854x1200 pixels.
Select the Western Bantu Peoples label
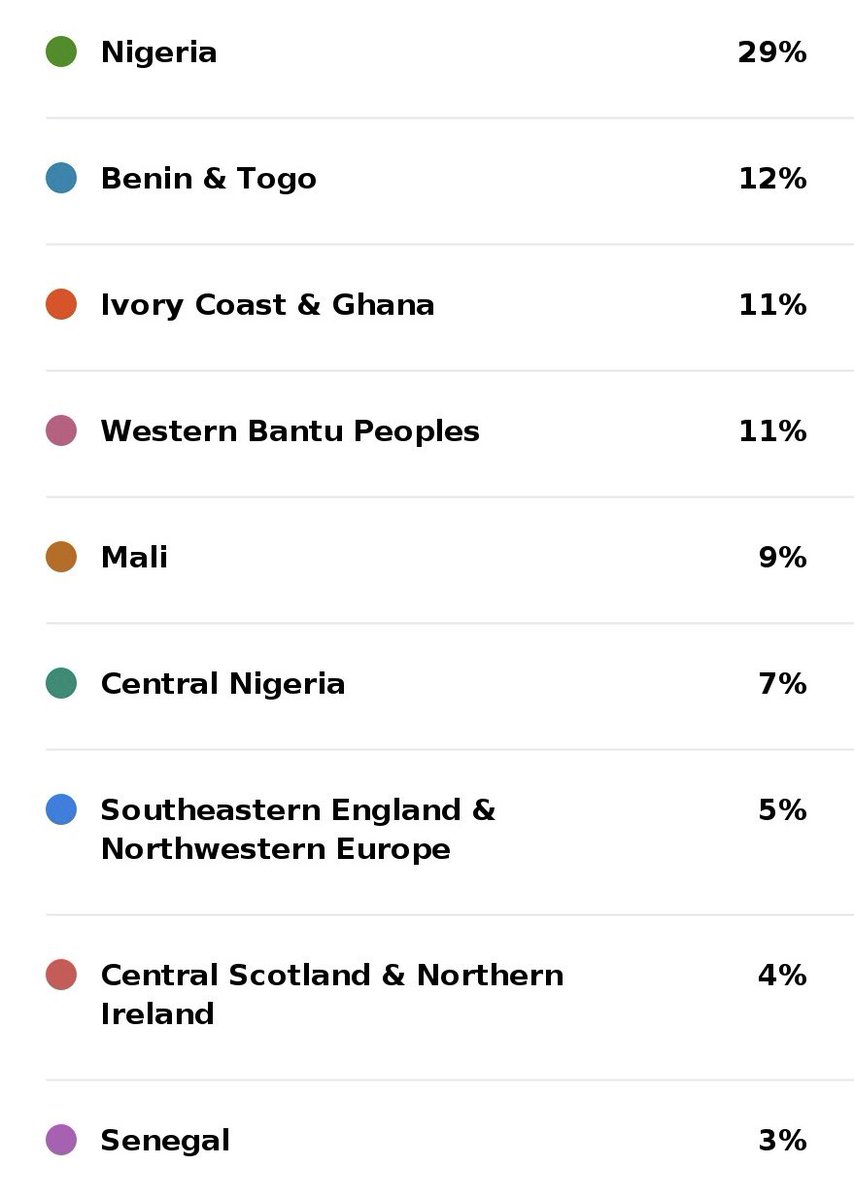pyautogui.click(x=290, y=431)
